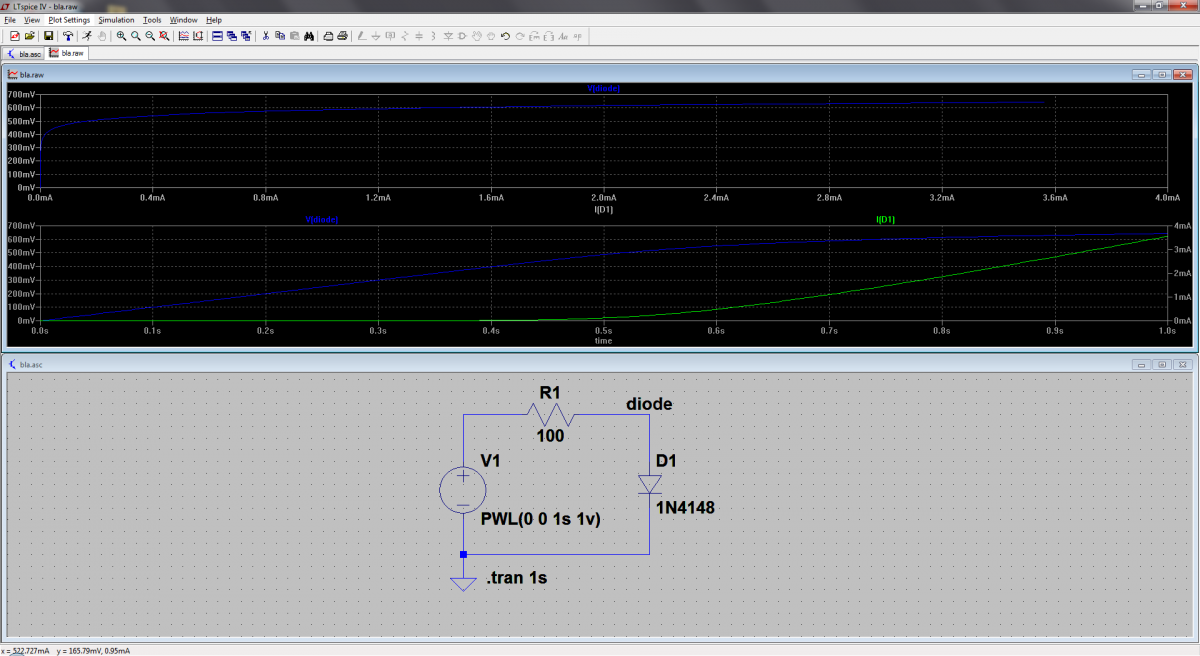The width and height of the screenshot is (1200, 656).
Task: Click the Halt hand icon
Action: pos(102,36)
